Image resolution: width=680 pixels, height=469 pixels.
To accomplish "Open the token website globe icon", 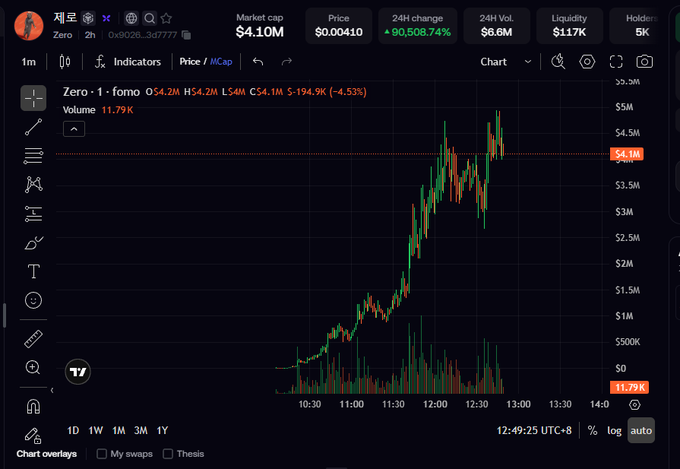I will pyautogui.click(x=131, y=18).
